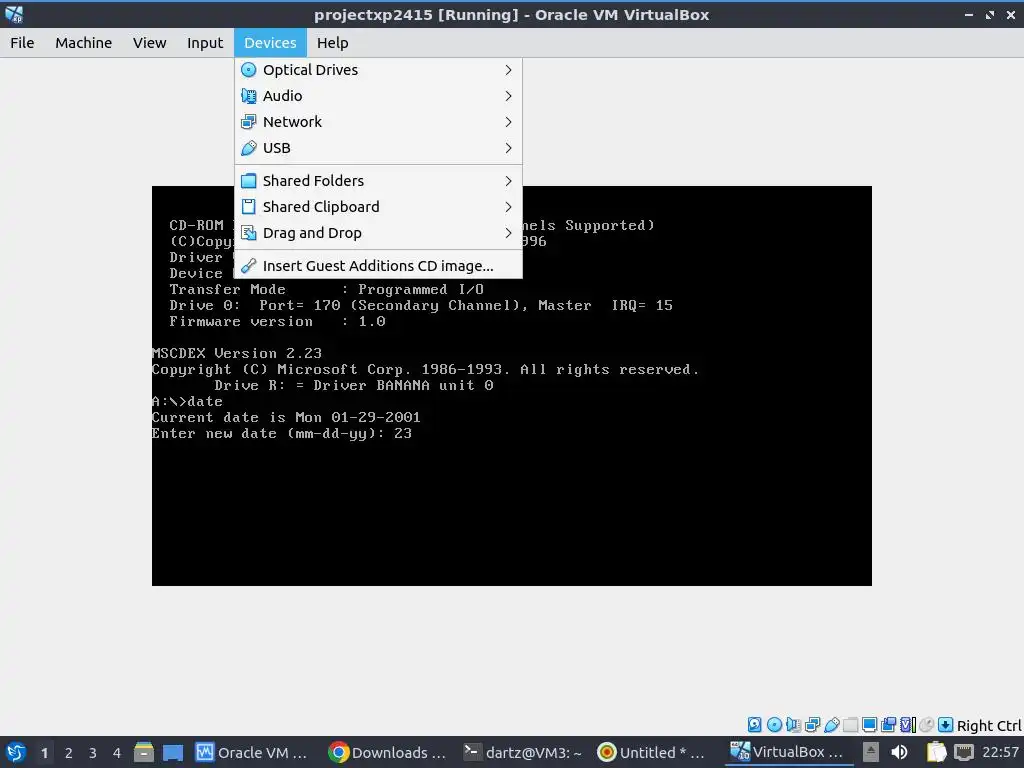Open the Input menu

click(205, 42)
